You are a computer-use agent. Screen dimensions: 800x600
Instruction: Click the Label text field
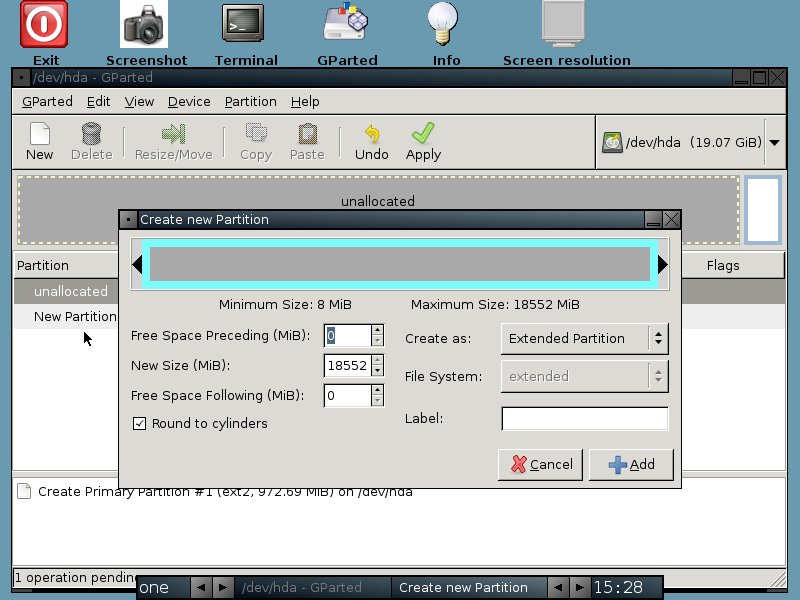(x=585, y=418)
